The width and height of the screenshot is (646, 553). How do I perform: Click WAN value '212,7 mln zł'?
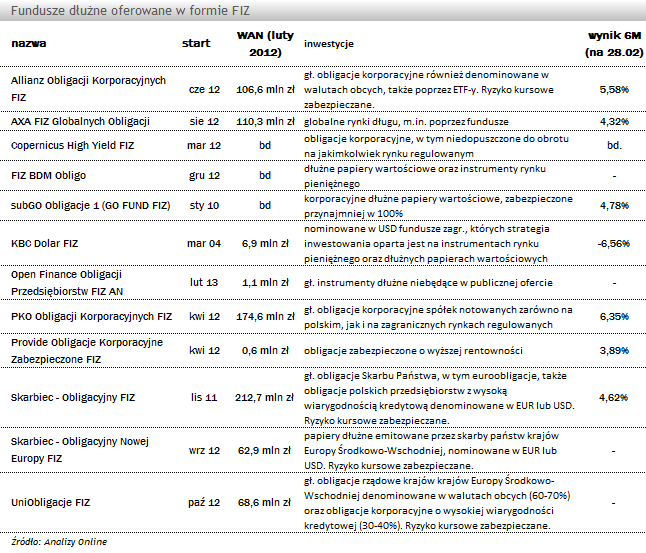tap(264, 398)
